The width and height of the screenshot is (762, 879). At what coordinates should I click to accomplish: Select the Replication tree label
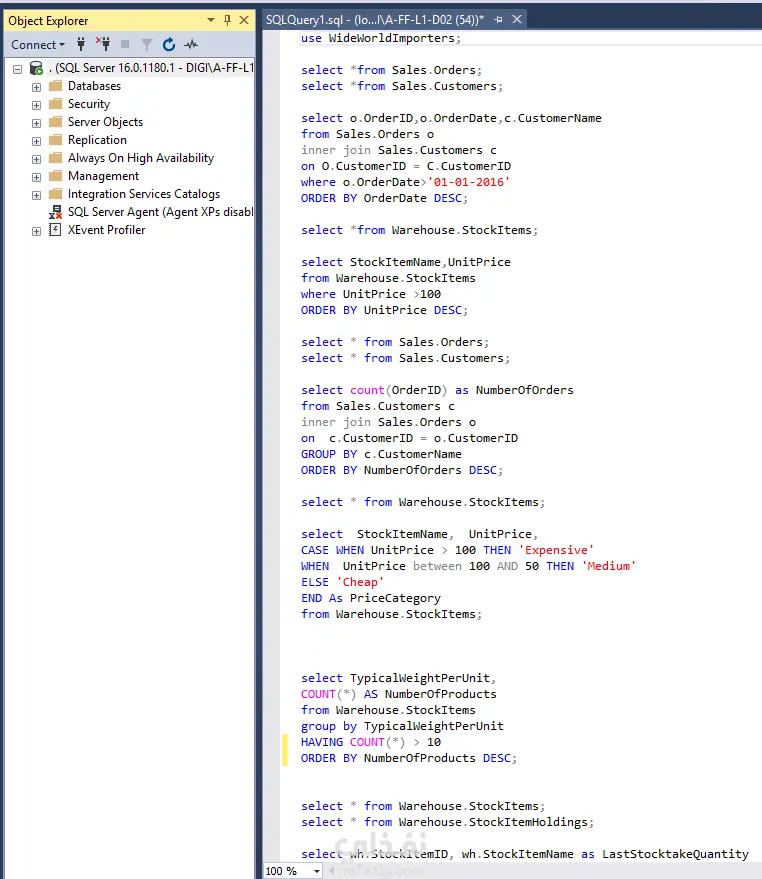tap(98, 140)
